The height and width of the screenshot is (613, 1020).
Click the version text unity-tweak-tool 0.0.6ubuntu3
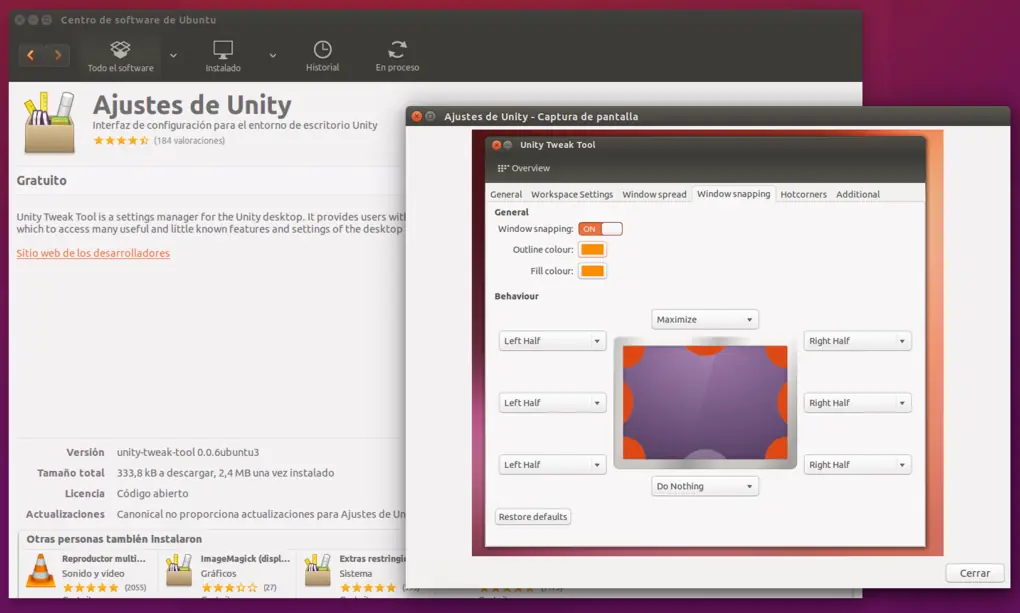pos(188,452)
